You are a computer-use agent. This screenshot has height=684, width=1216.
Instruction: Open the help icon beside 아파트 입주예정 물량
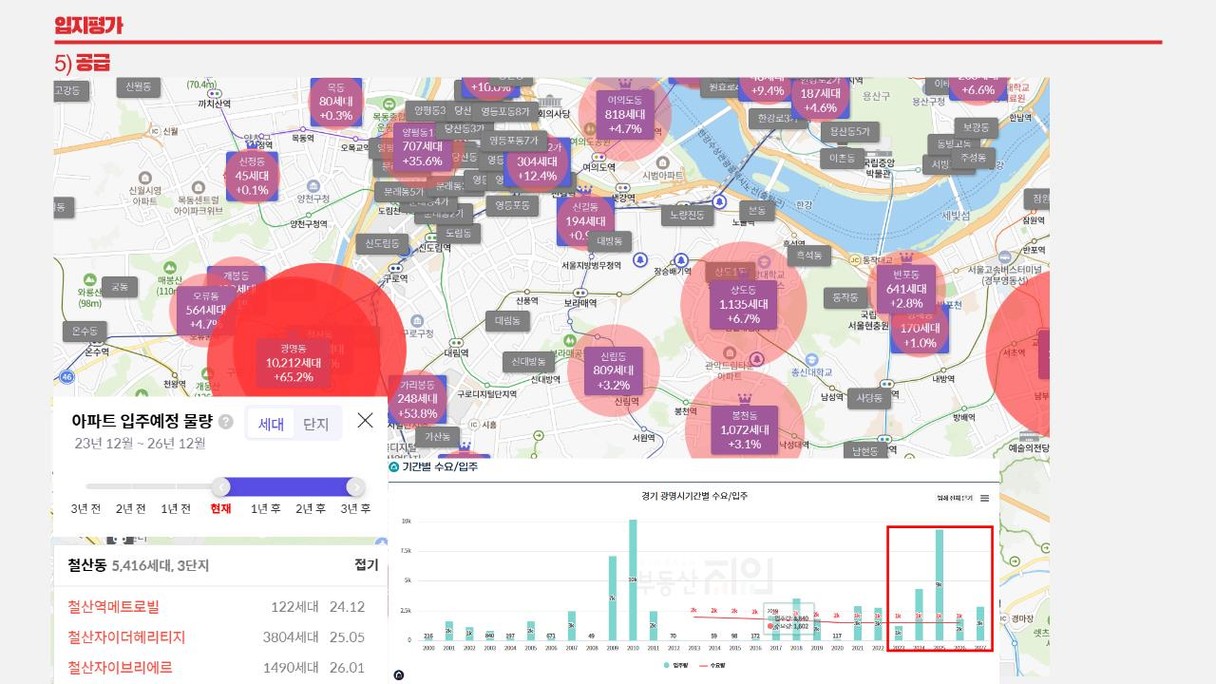pyautogui.click(x=226, y=422)
